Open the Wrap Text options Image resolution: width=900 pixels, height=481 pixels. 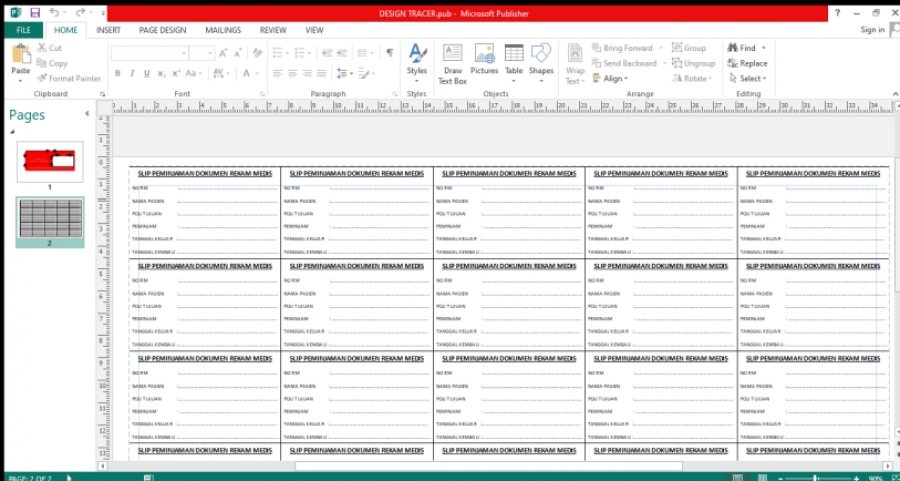click(575, 64)
